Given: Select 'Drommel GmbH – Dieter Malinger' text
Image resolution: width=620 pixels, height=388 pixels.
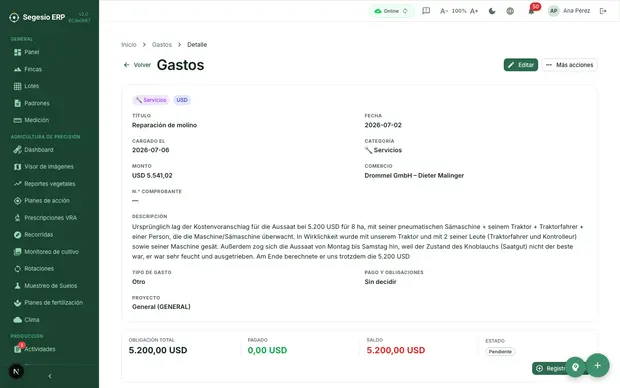Looking at the screenshot, I should [x=414, y=176].
